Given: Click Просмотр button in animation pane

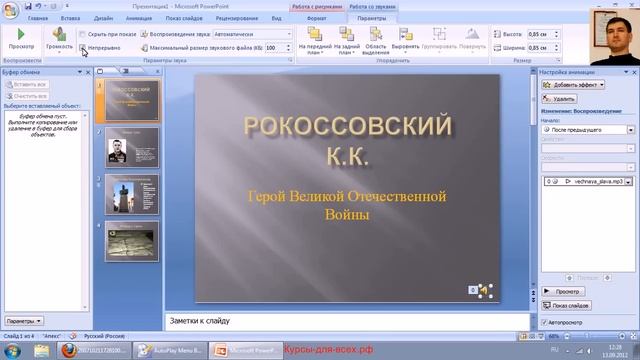Looking at the screenshot, I should [x=563, y=291].
